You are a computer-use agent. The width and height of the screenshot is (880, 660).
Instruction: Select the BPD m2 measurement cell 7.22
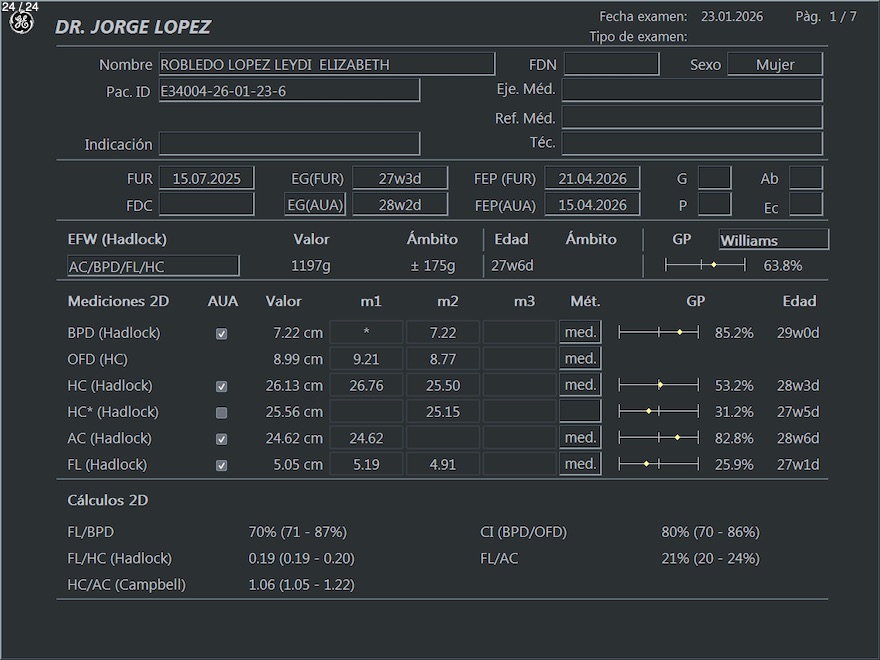tap(442, 333)
